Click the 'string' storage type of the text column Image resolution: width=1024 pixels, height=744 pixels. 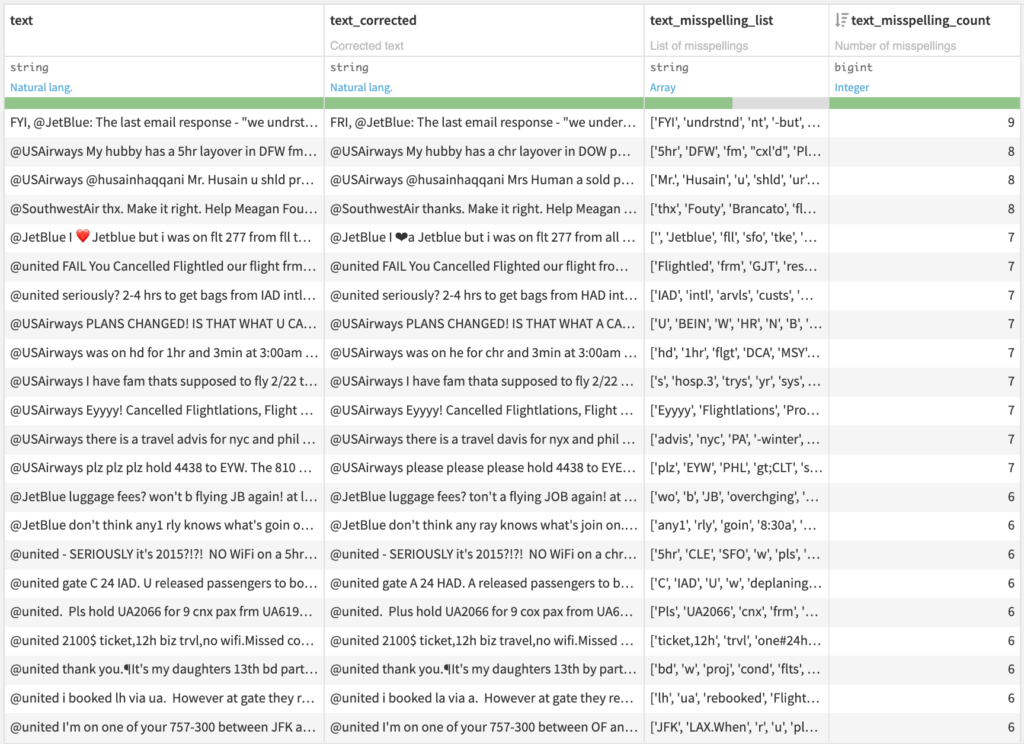29,67
